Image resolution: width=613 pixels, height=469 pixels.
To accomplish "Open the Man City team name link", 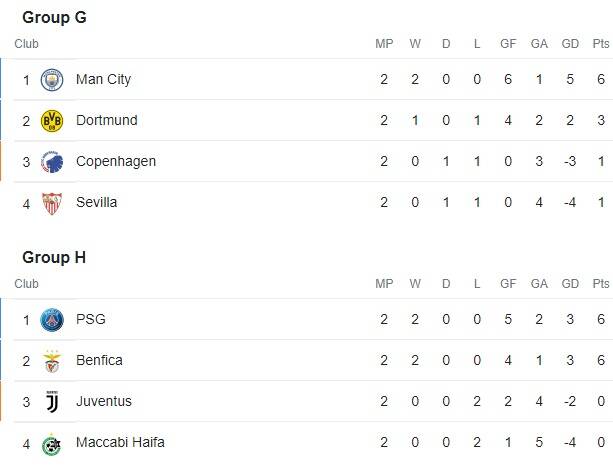I will [x=103, y=80].
